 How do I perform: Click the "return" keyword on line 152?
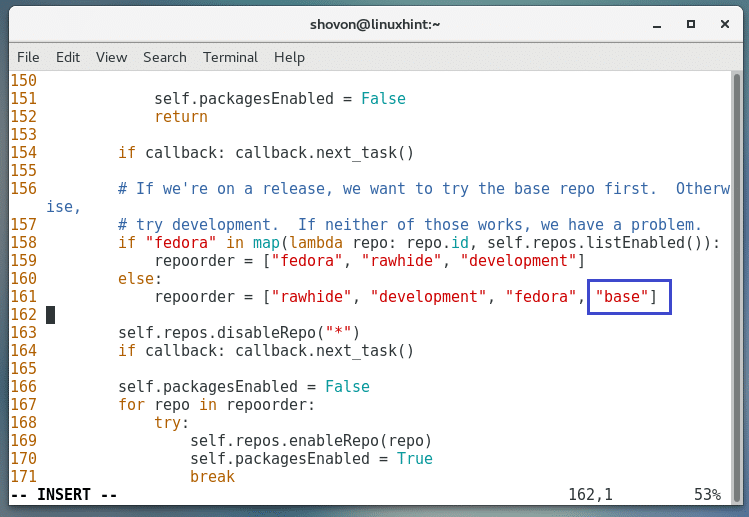pyautogui.click(x=181, y=116)
